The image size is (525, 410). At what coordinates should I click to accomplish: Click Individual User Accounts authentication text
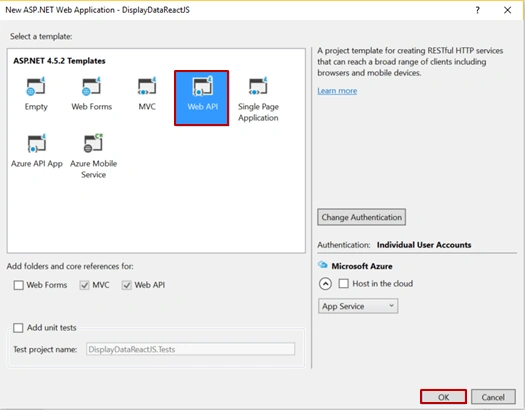pyautogui.click(x=424, y=245)
